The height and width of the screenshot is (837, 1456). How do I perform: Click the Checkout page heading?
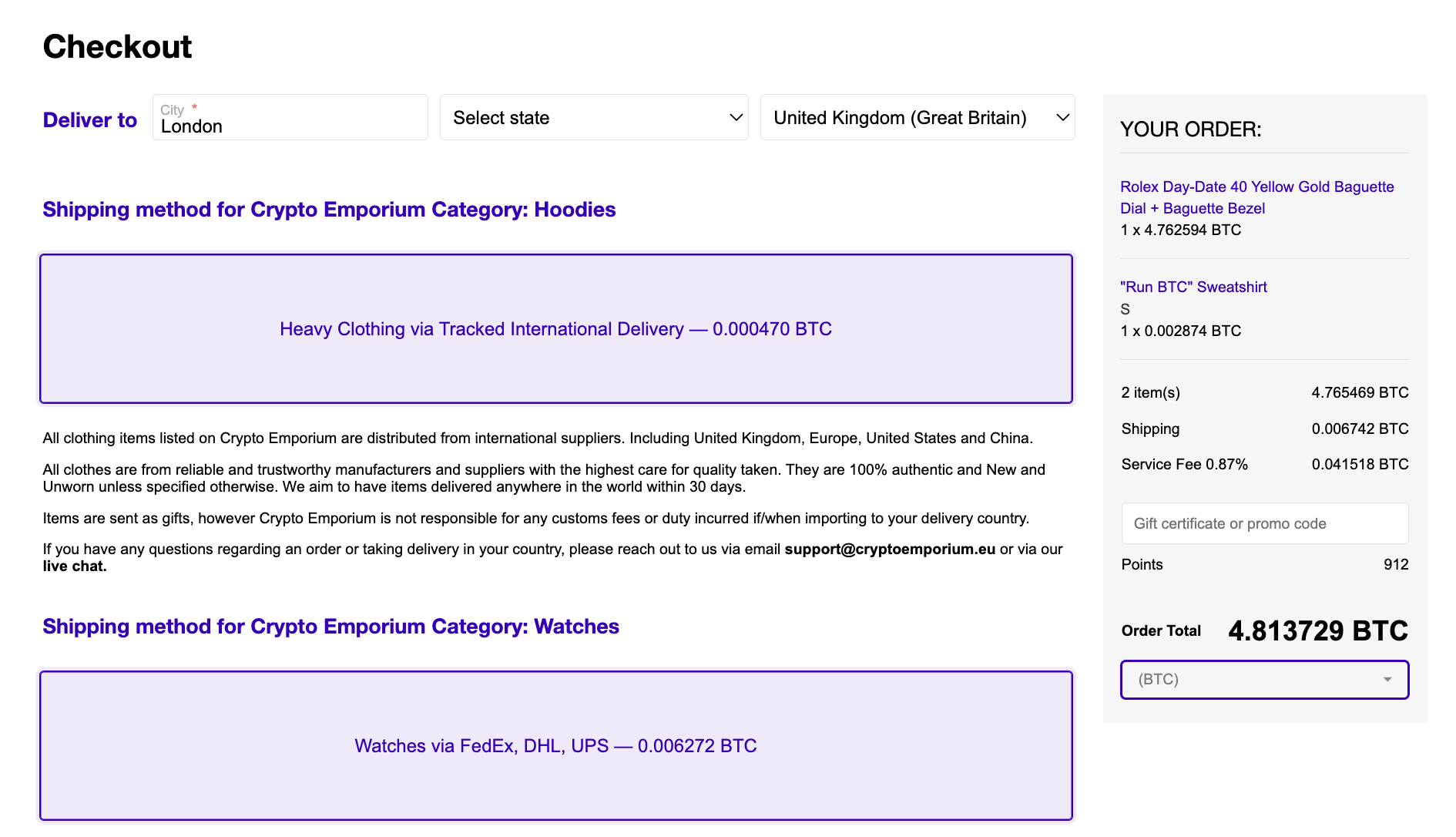[x=117, y=46]
